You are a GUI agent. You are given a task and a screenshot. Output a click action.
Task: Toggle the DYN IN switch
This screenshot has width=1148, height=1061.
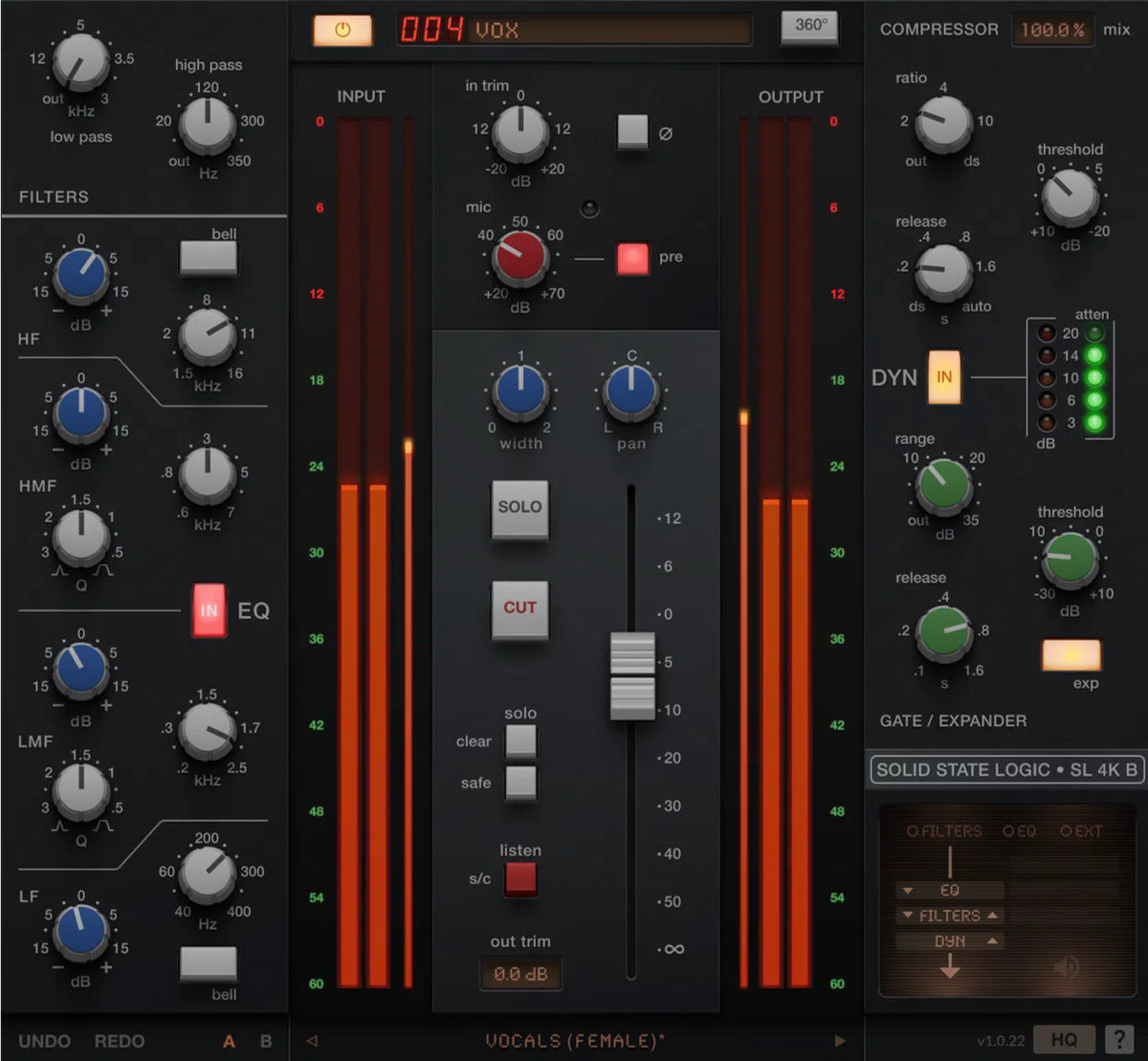pos(943,377)
